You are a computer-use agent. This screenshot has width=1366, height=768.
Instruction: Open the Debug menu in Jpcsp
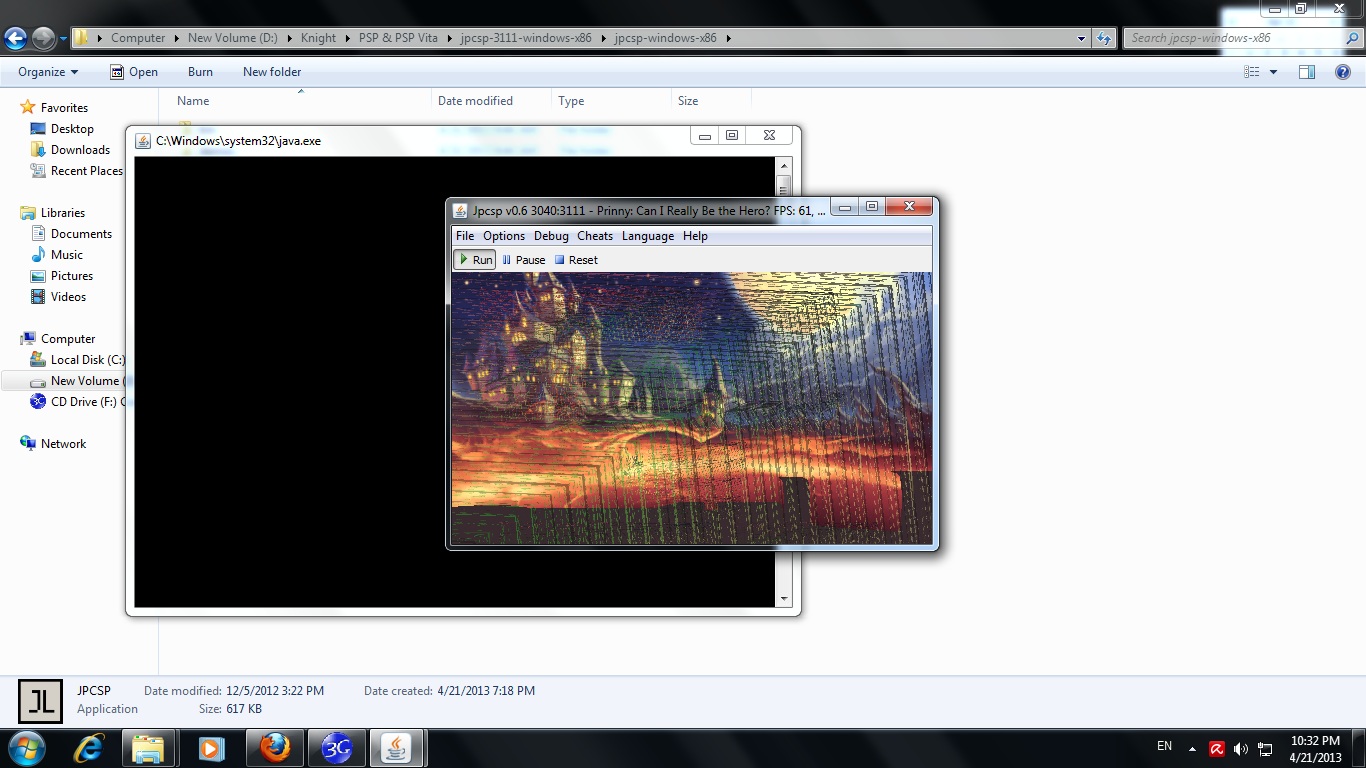tap(550, 236)
